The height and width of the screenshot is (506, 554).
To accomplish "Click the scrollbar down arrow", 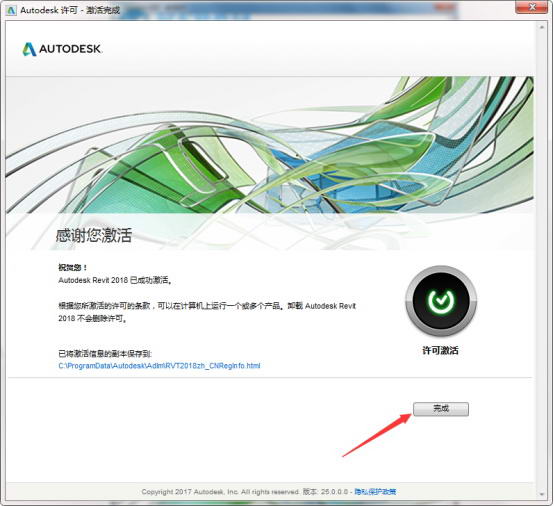I will click(x=542, y=494).
